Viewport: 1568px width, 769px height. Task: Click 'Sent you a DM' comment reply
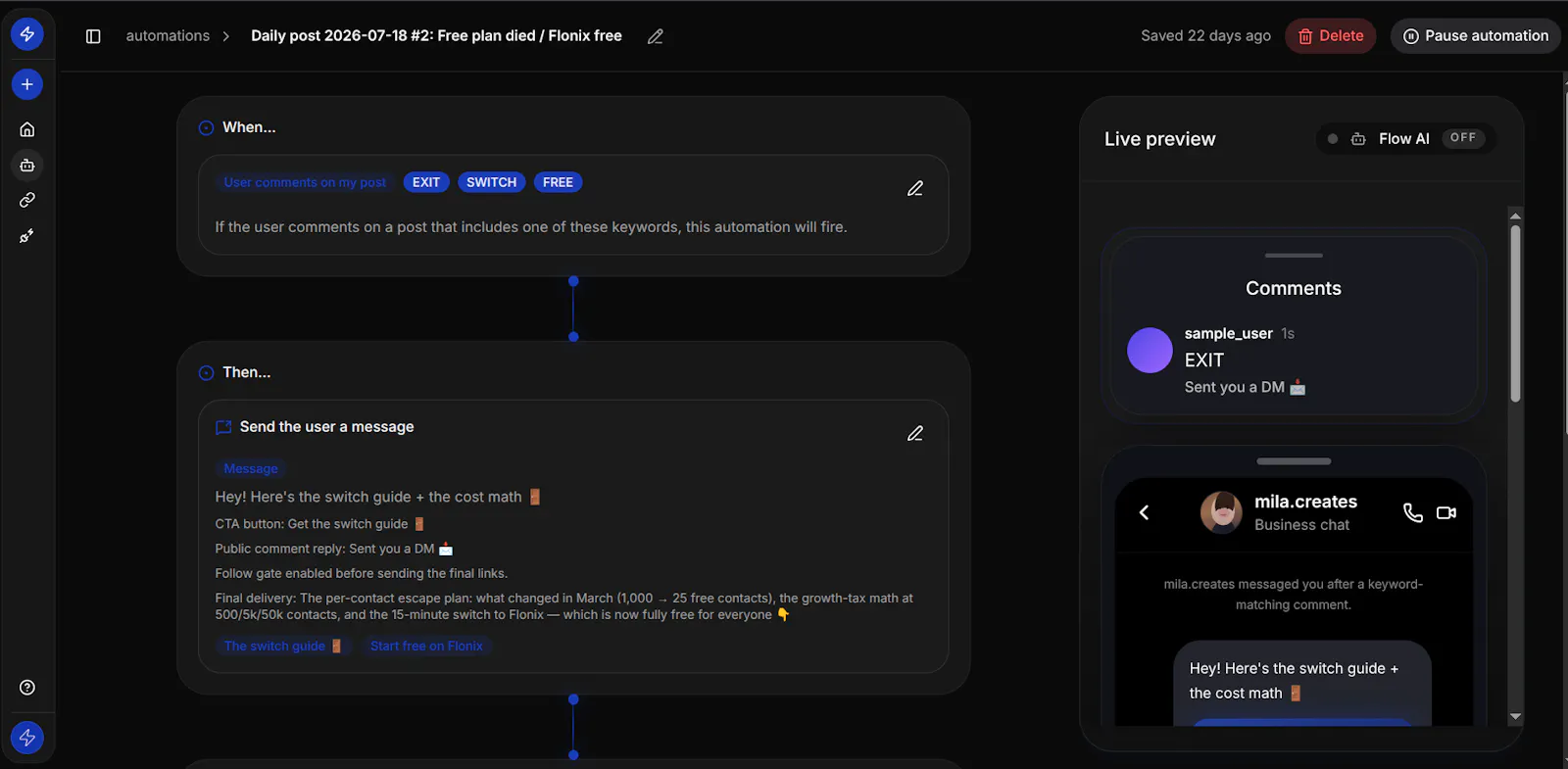click(x=1245, y=387)
